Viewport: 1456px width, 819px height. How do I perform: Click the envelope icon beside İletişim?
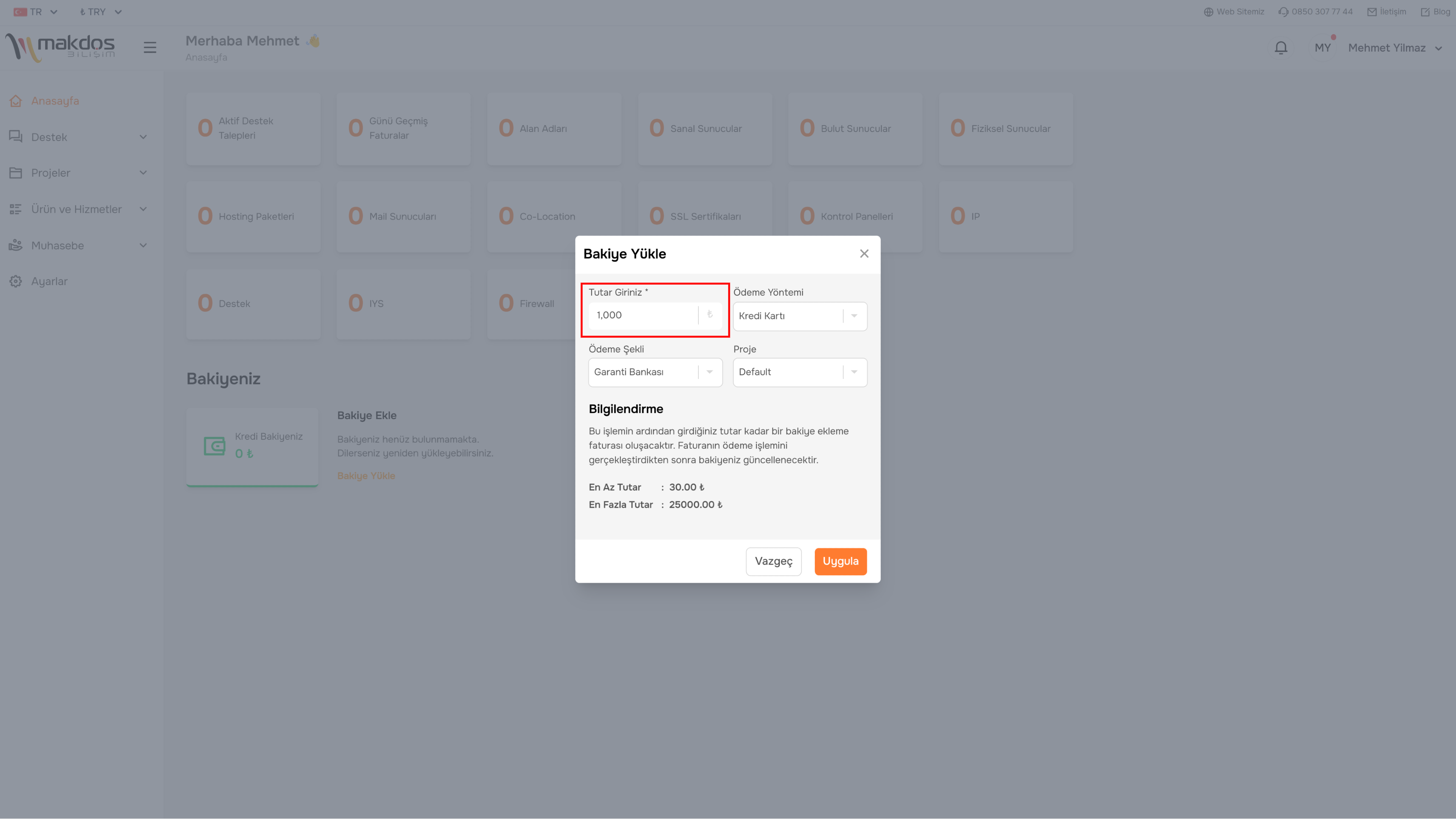[x=1372, y=12]
